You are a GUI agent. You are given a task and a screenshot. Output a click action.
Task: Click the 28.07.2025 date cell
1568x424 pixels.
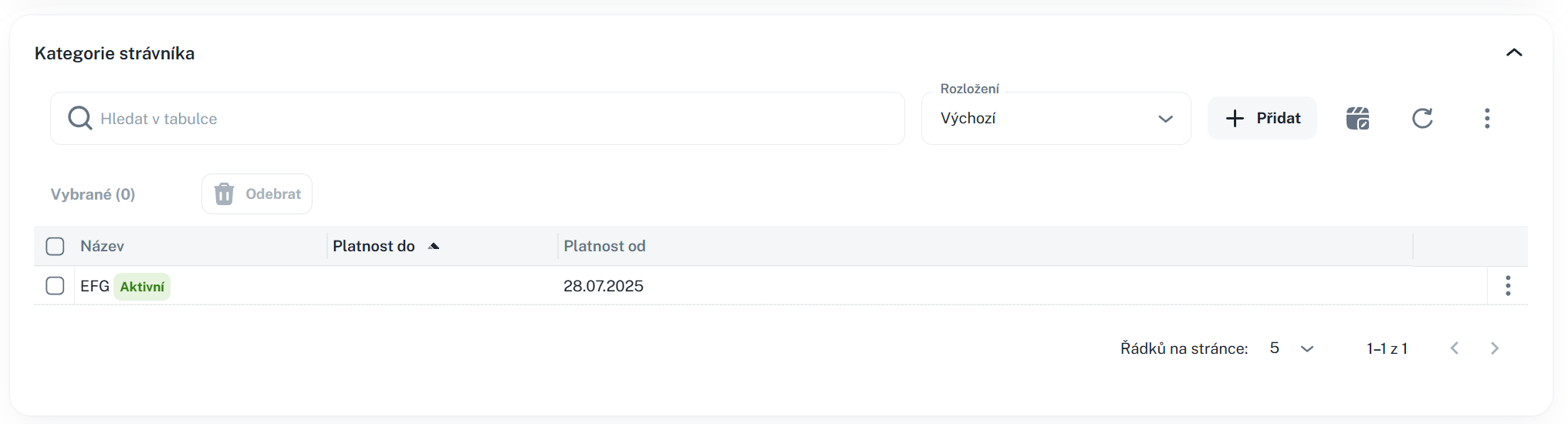coord(603,286)
